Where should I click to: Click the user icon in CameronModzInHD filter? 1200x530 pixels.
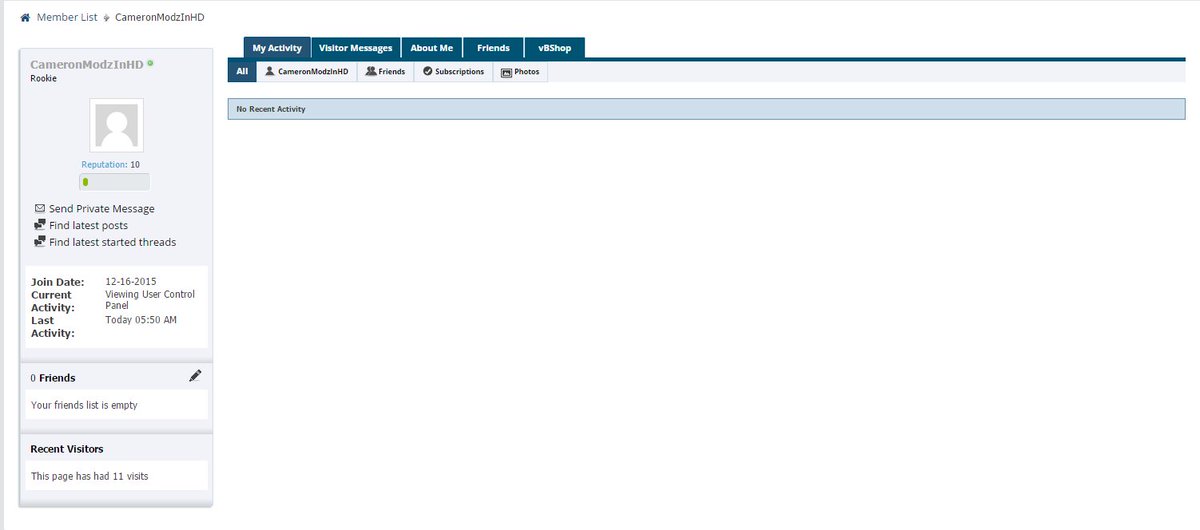(269, 72)
